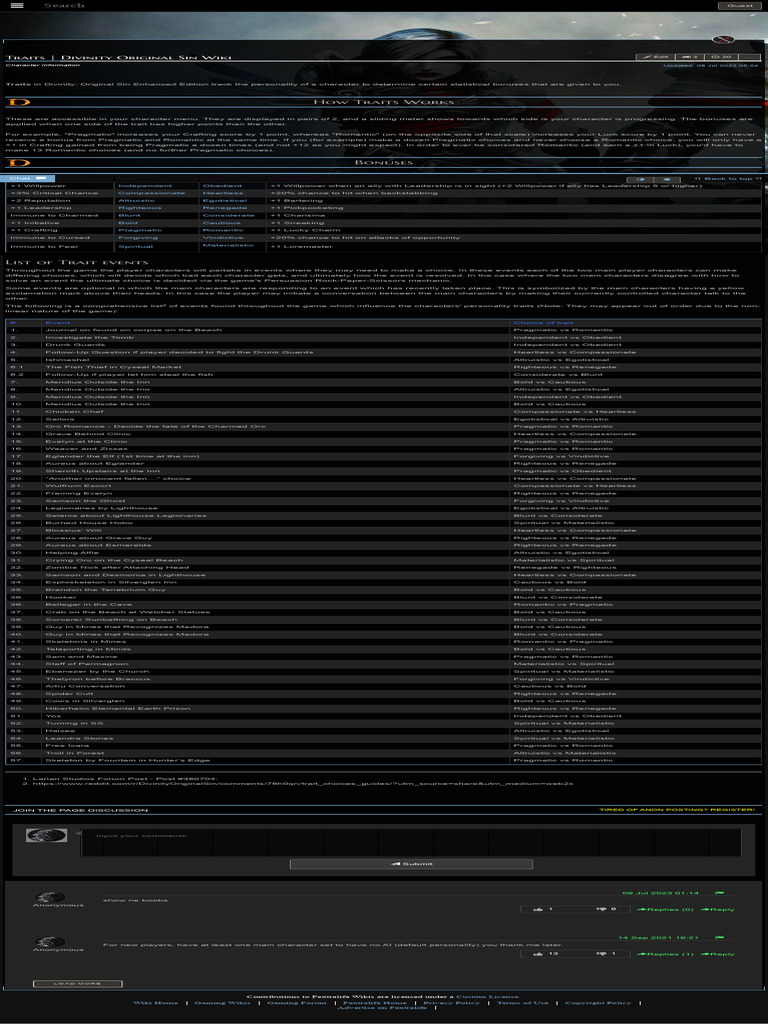Click the avatar beside the comment box

click(46, 835)
